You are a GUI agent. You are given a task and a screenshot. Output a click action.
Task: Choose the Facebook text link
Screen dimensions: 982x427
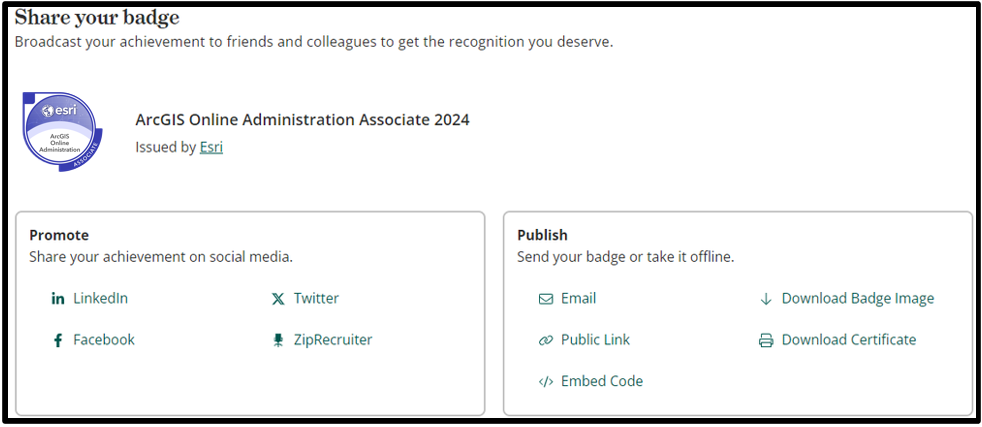tap(104, 340)
